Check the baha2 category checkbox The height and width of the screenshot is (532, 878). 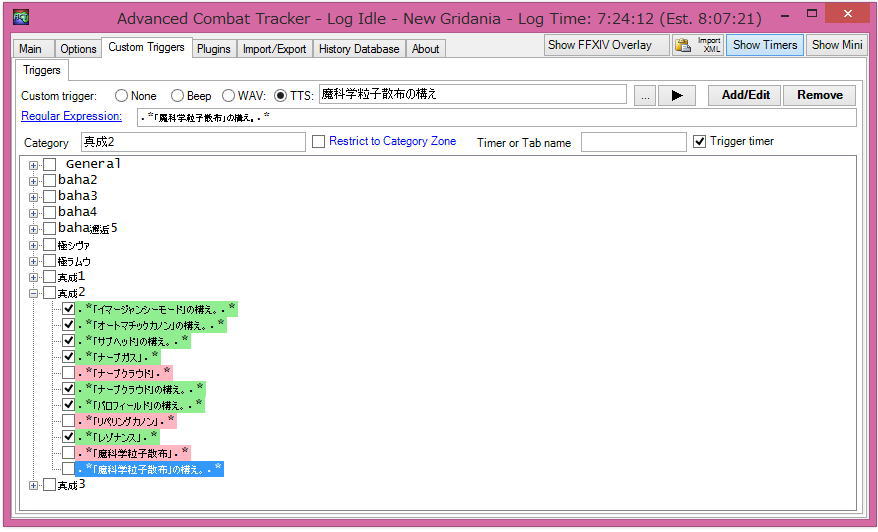coord(50,180)
